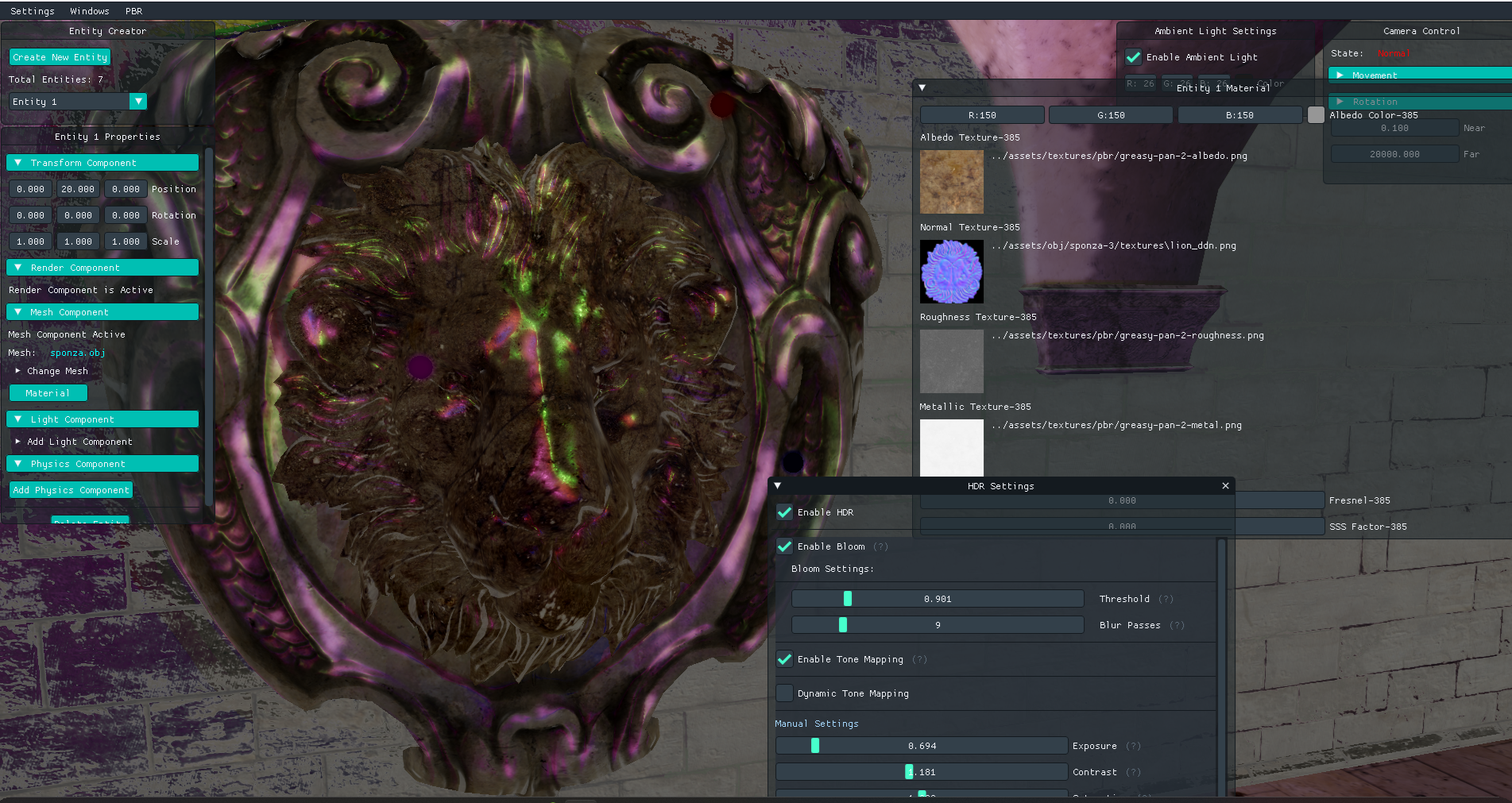Click the Normal texture thumbnail
The image size is (1512, 803).
[952, 272]
